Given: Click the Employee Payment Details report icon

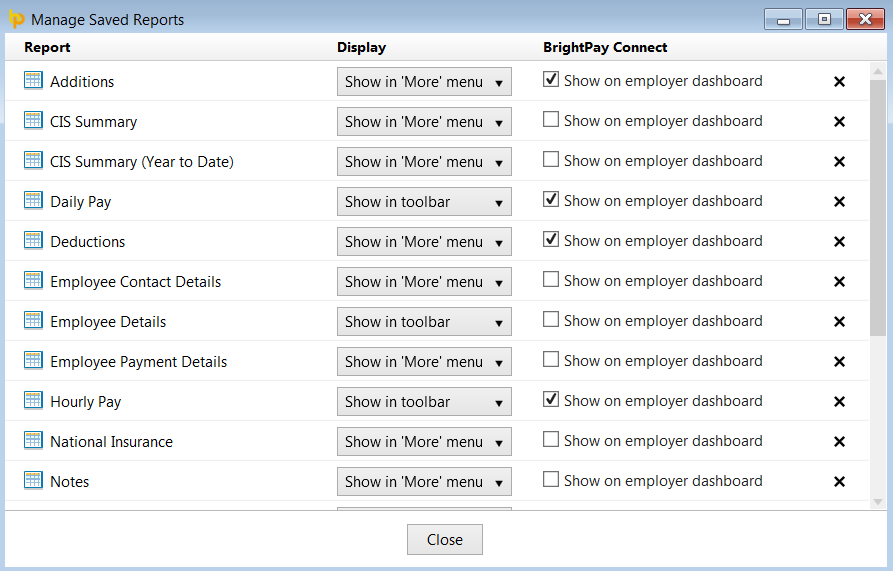Looking at the screenshot, I should click(x=33, y=360).
